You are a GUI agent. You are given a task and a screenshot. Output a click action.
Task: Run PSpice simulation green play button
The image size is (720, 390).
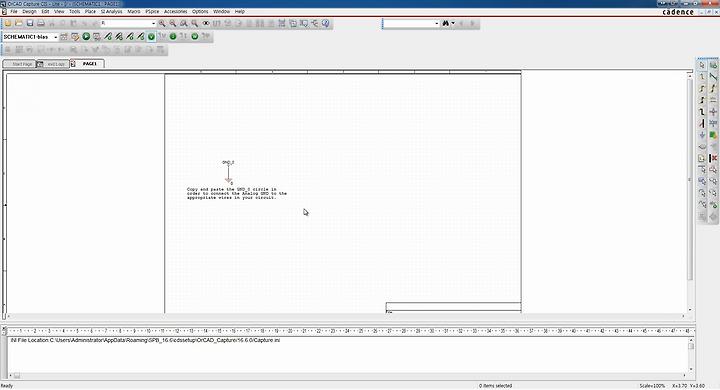pyautogui.click(x=86, y=36)
